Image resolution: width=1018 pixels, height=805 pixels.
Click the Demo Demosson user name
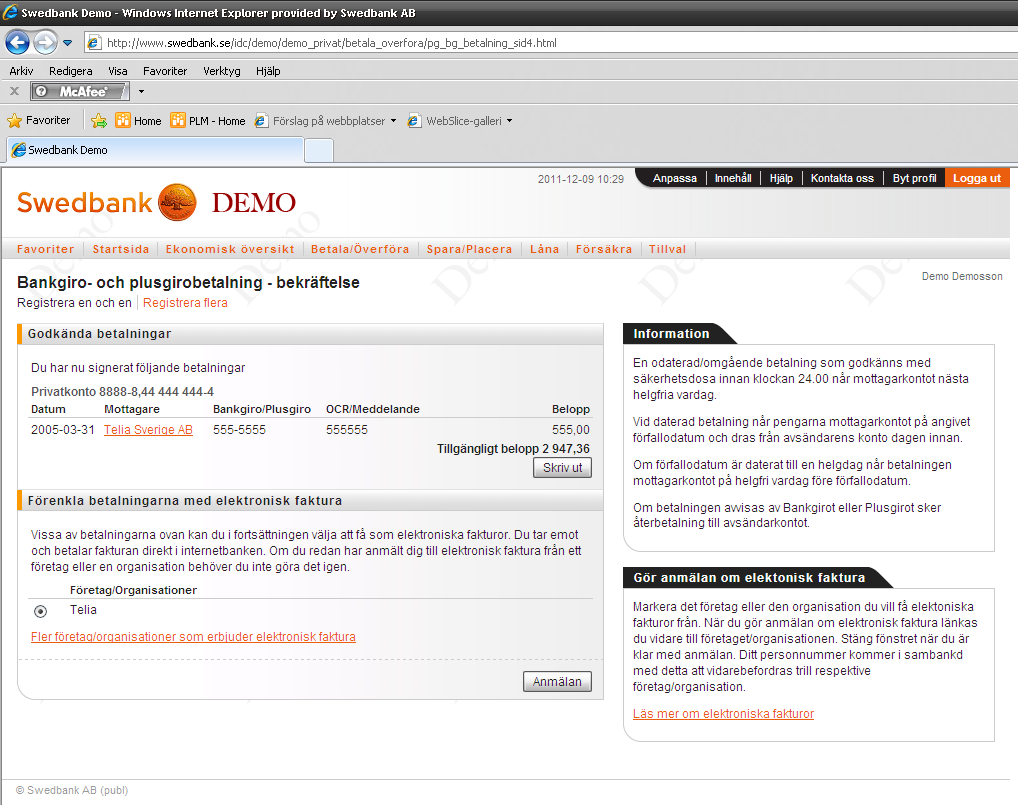coord(962,277)
